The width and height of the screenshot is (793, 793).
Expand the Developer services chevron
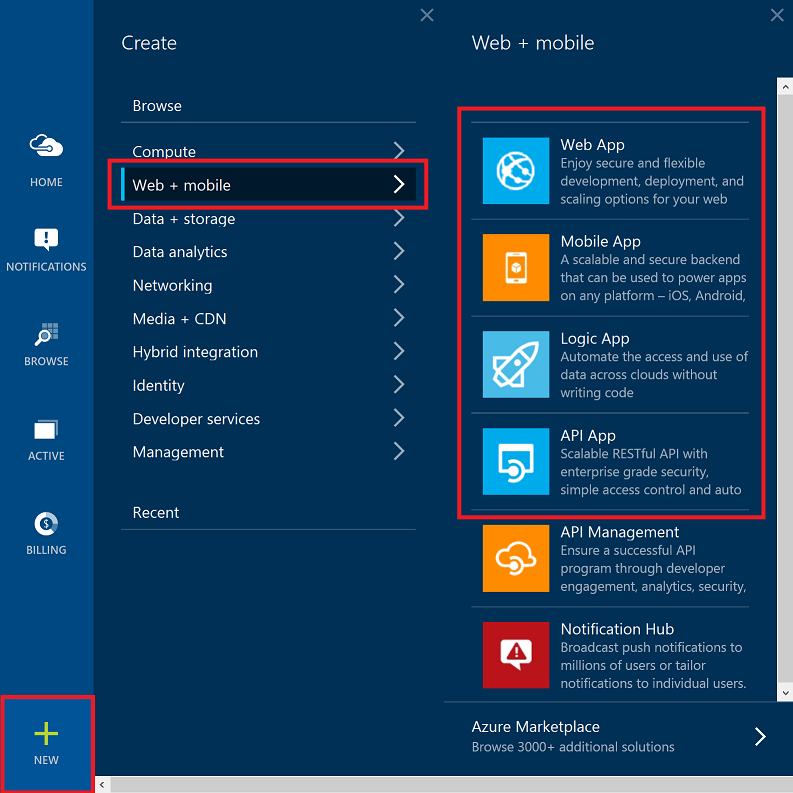(399, 418)
